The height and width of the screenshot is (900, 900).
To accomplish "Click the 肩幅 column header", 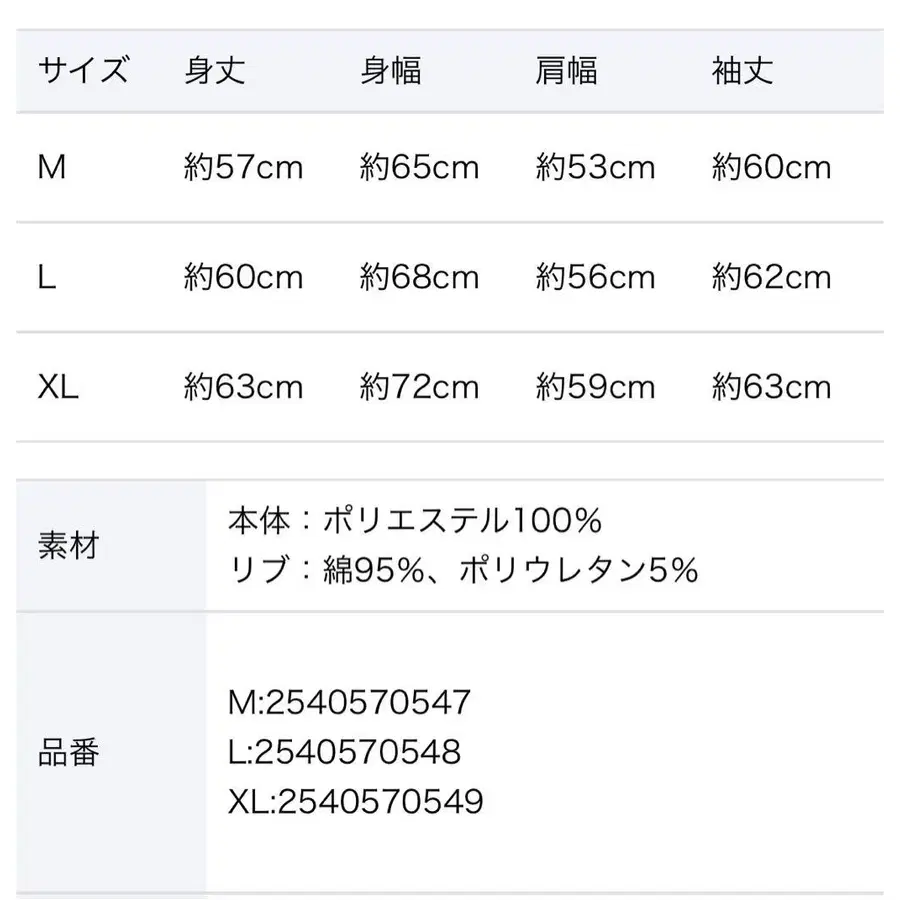I will [x=566, y=71].
